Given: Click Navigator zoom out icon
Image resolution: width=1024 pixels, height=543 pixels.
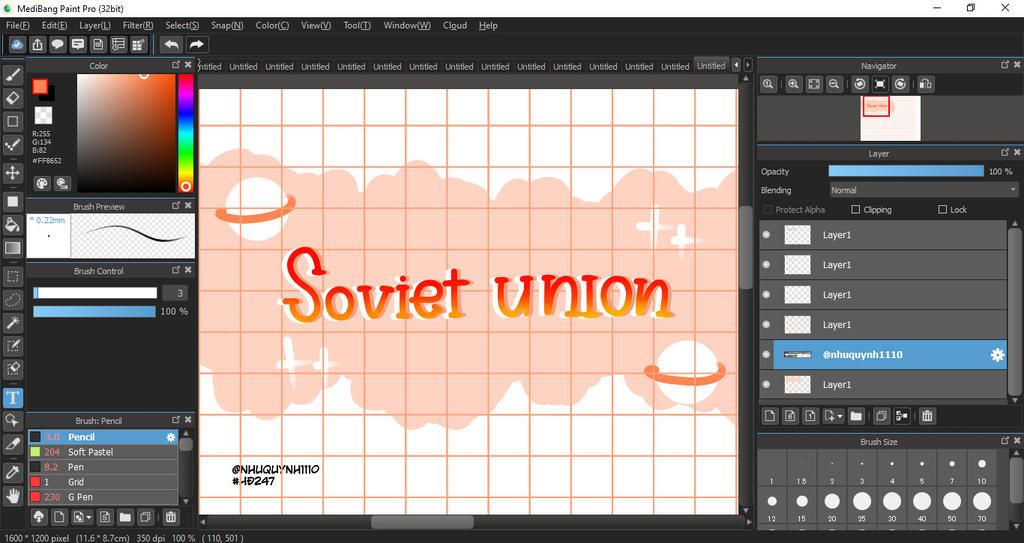Looking at the screenshot, I should point(834,84).
